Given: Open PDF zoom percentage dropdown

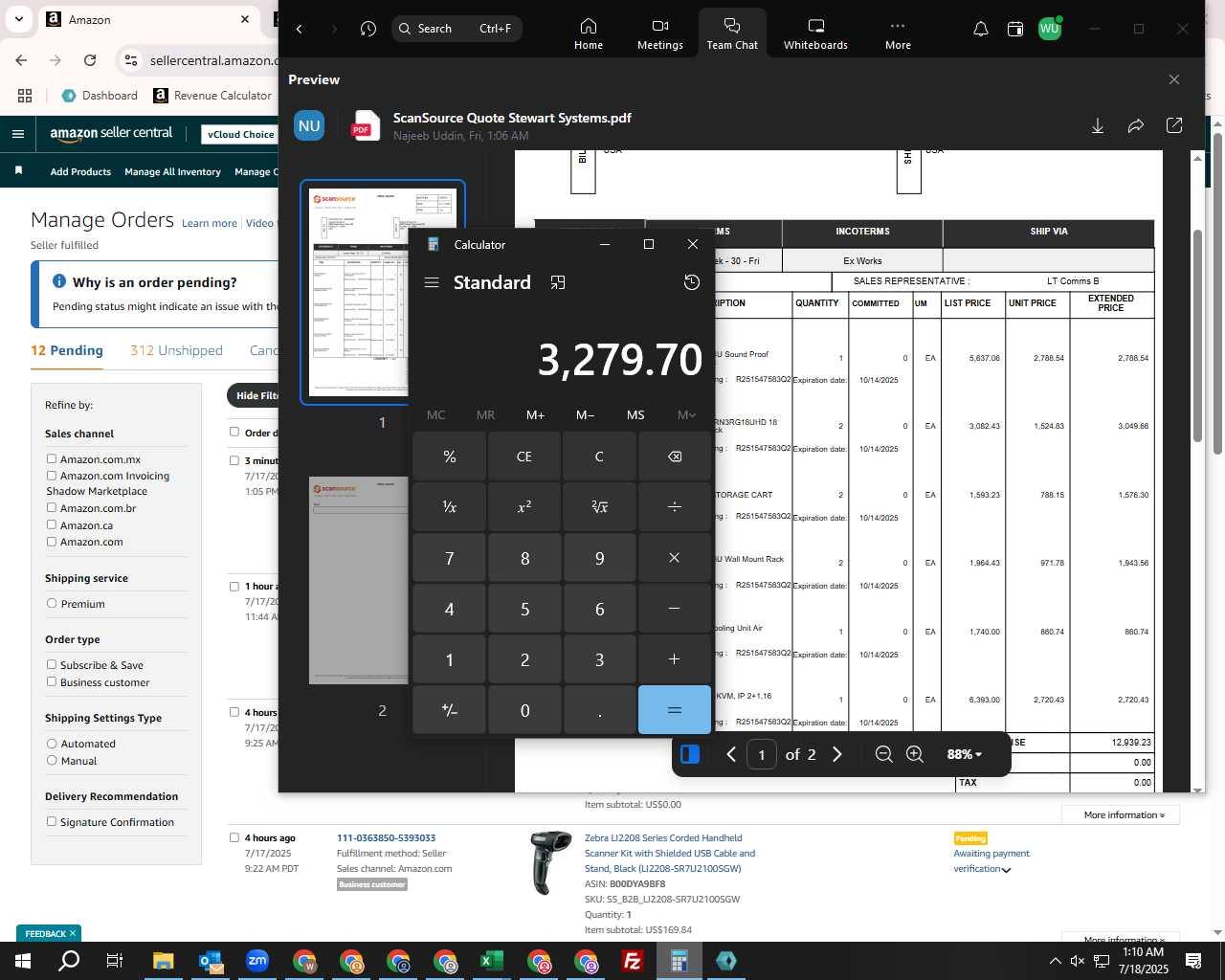Looking at the screenshot, I should [965, 754].
